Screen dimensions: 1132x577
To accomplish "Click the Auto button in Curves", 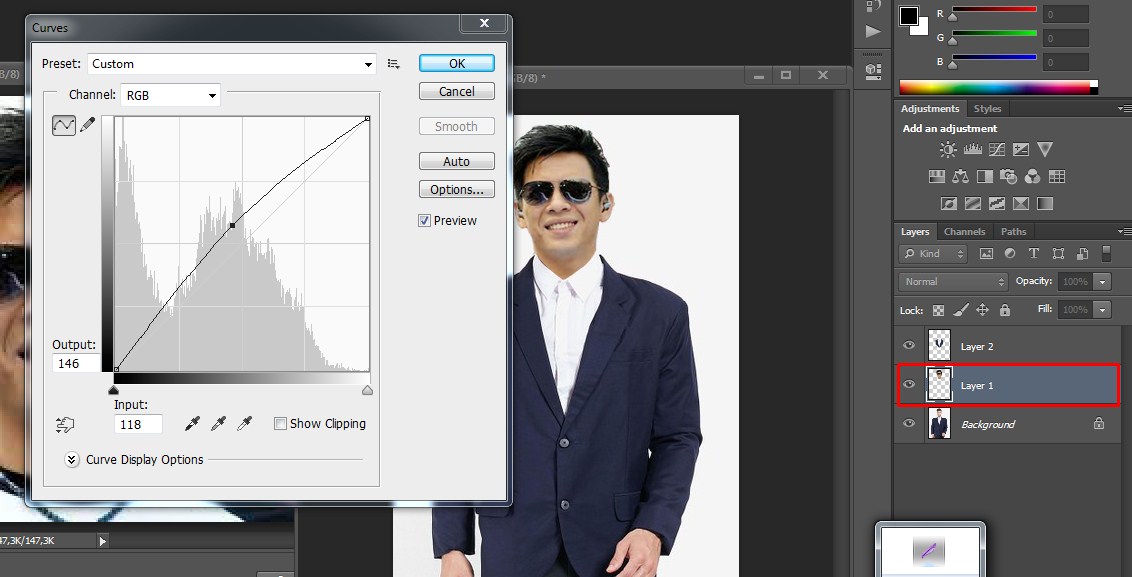I will pyautogui.click(x=456, y=162).
